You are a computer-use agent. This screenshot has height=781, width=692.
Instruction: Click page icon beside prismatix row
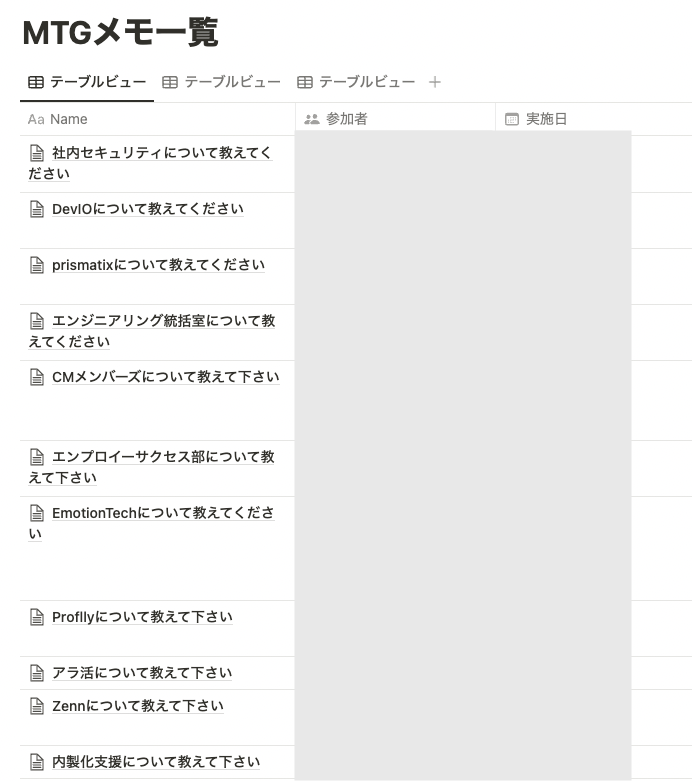(37, 265)
